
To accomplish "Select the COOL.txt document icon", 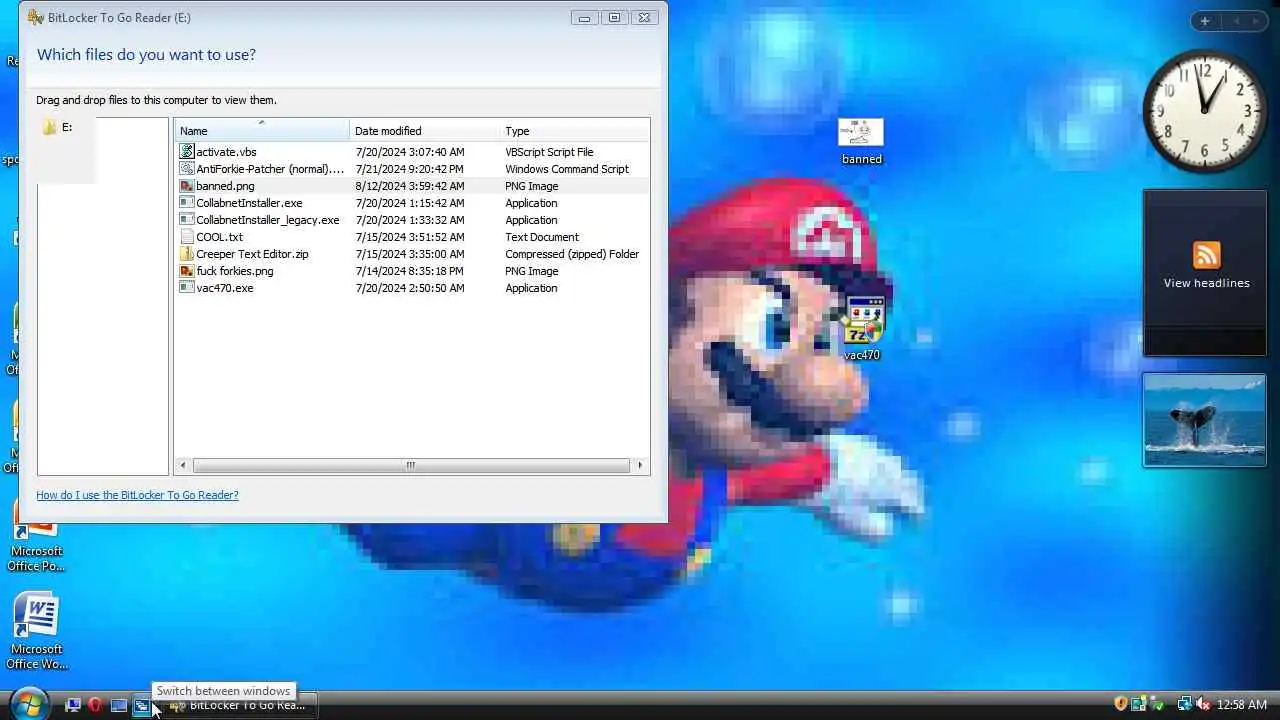I will (x=187, y=237).
